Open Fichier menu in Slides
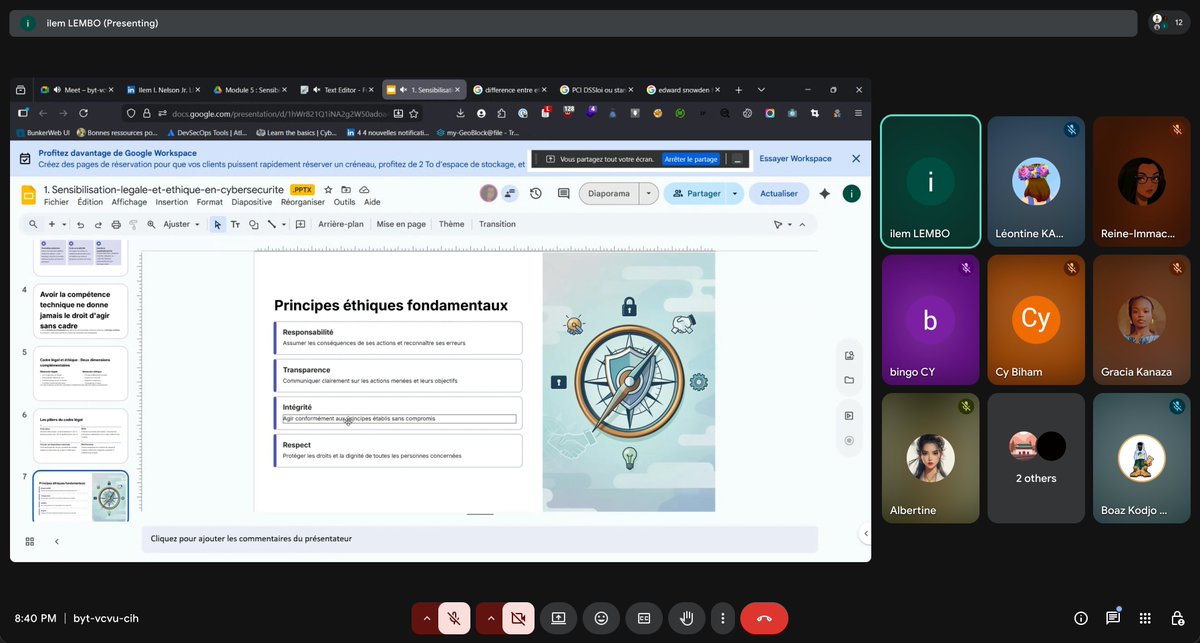This screenshot has width=1200, height=643. (57, 202)
